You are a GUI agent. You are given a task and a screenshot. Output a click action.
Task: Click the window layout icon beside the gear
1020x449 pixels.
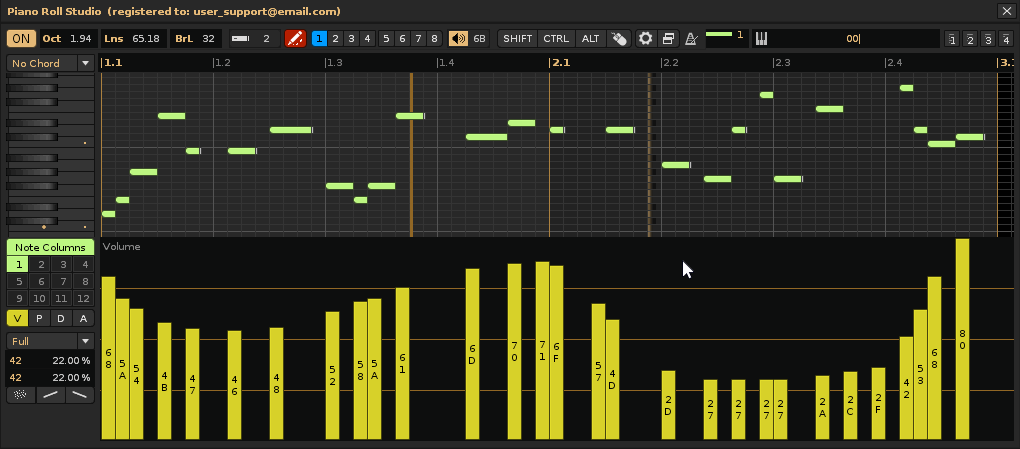coord(668,39)
